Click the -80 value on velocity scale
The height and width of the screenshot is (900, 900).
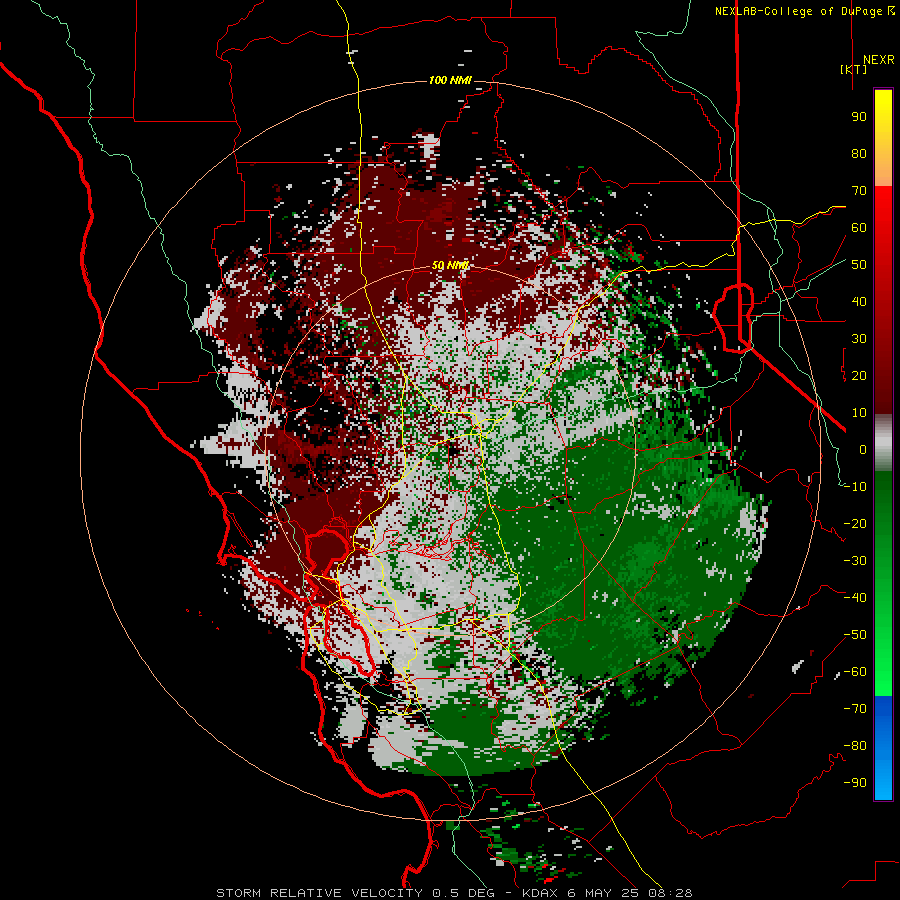pyautogui.click(x=855, y=746)
